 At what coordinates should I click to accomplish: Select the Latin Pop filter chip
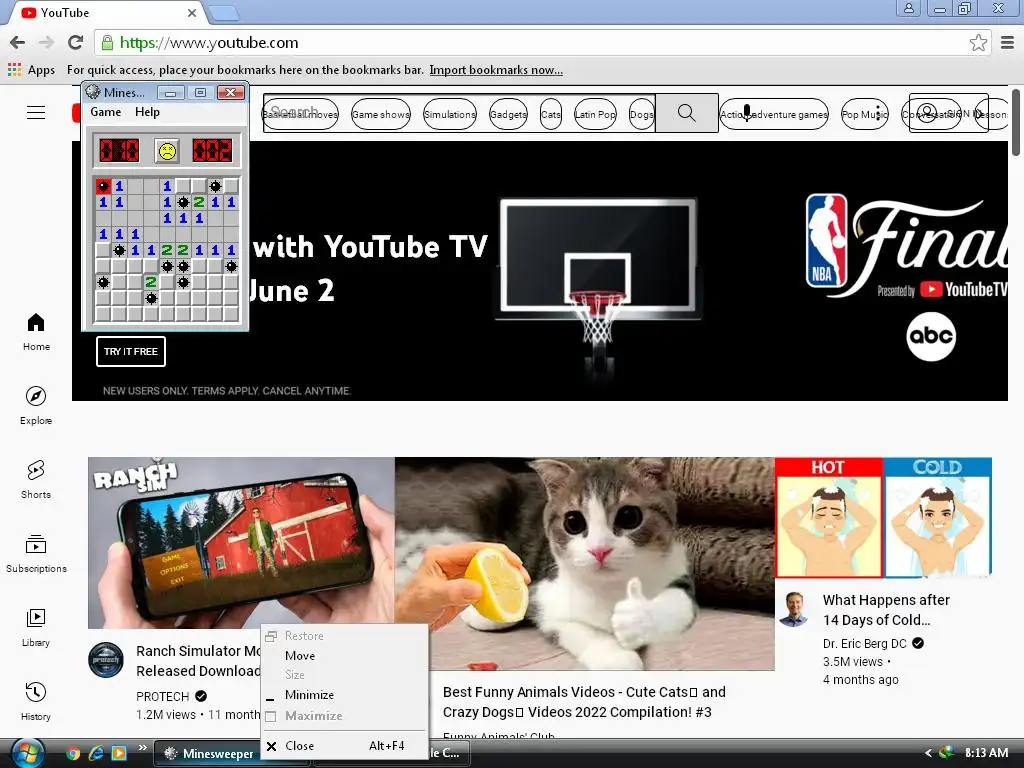point(595,114)
